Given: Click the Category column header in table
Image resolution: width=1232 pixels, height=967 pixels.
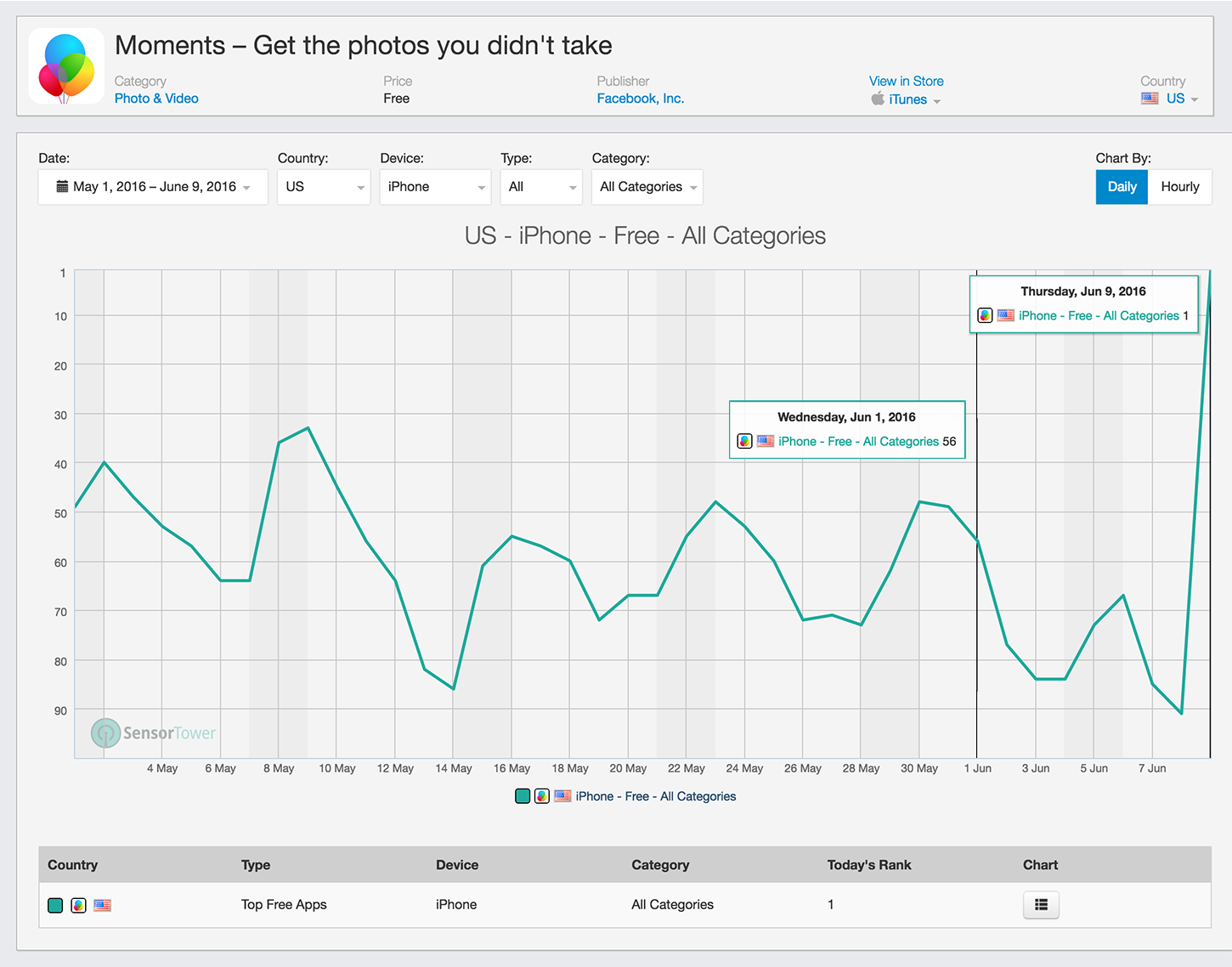Looking at the screenshot, I should (660, 865).
